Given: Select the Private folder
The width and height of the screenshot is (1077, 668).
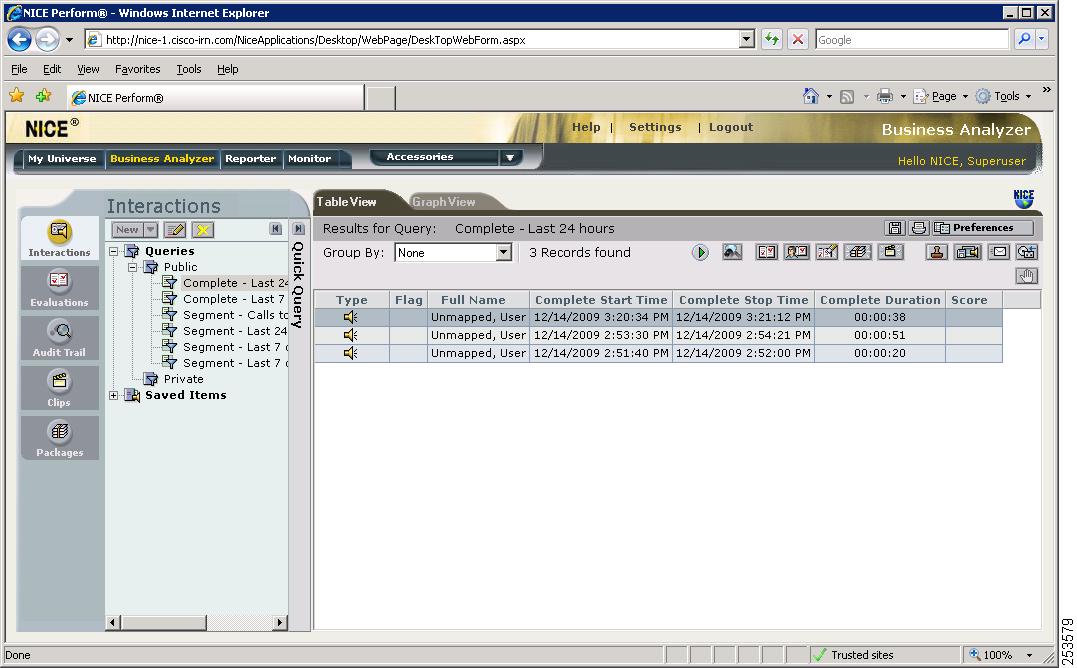Looking at the screenshot, I should coord(183,379).
